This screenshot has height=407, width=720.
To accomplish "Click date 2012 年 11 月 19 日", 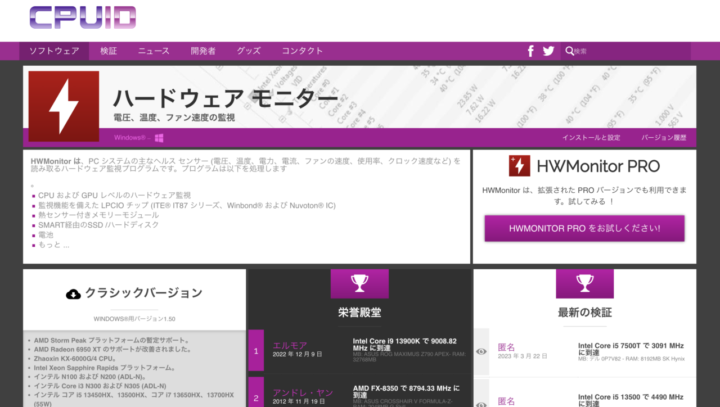I will (x=299, y=401).
